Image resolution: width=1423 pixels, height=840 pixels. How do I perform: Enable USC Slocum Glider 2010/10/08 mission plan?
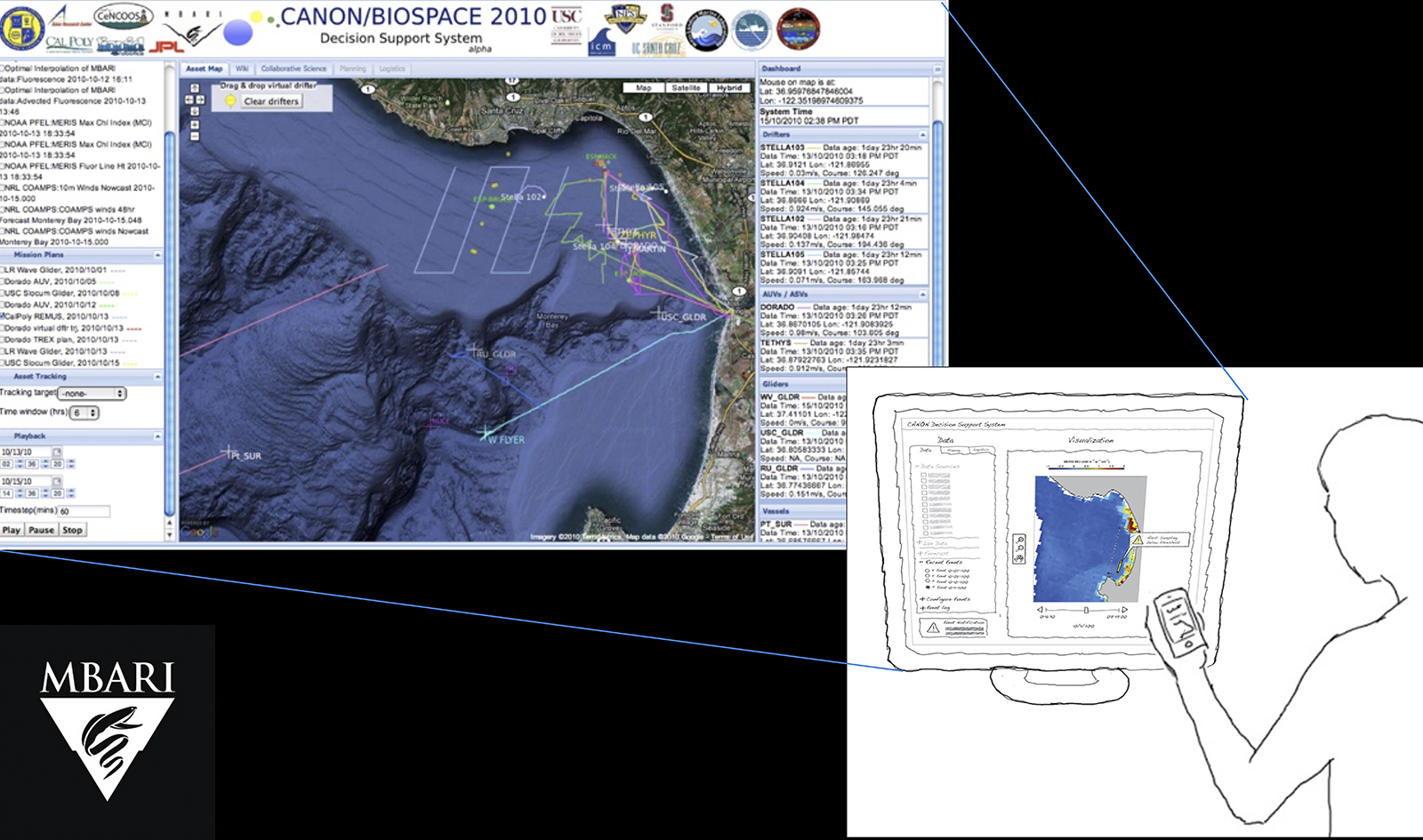pos(3,293)
